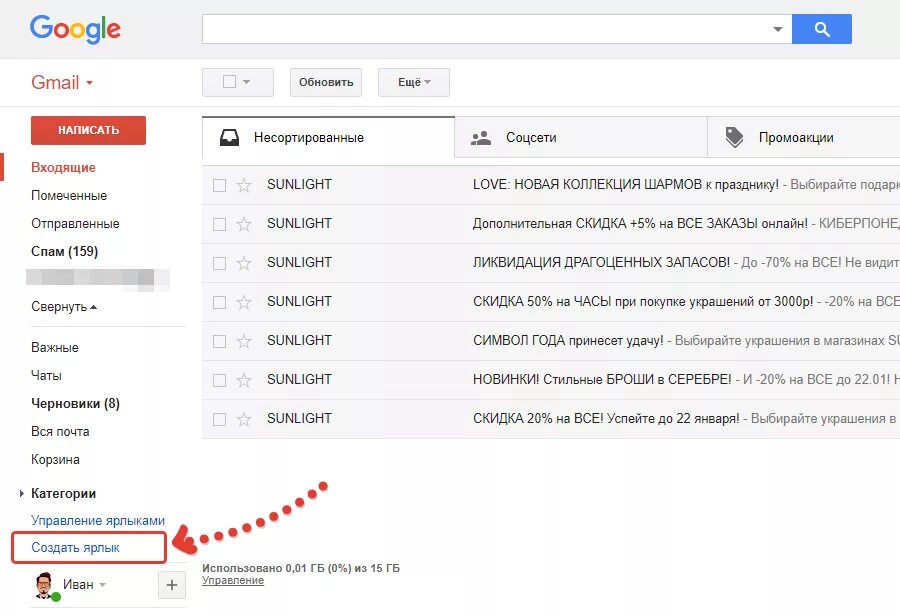Expand the Категории tree arrow
Image resolution: width=900 pixels, height=615 pixels.
tap(21, 493)
